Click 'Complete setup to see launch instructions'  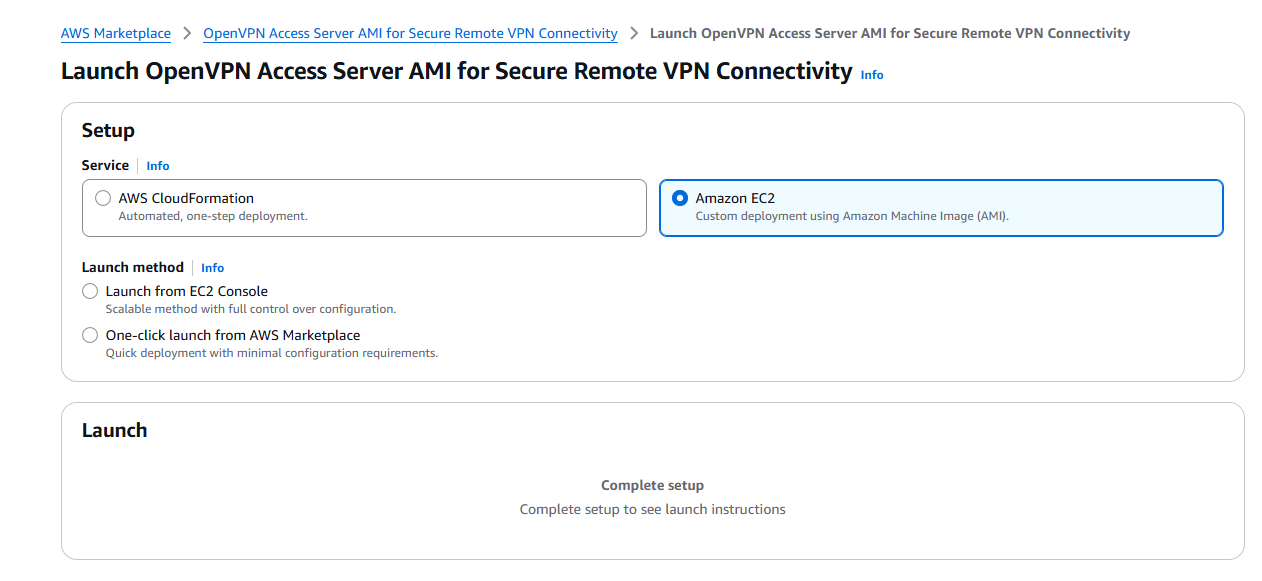(x=653, y=509)
